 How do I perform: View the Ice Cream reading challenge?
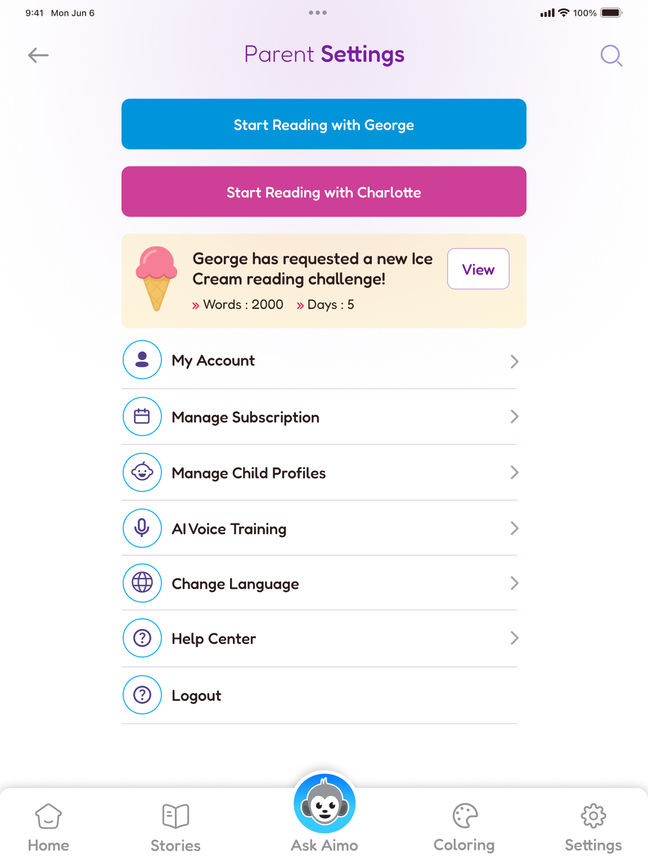478,269
